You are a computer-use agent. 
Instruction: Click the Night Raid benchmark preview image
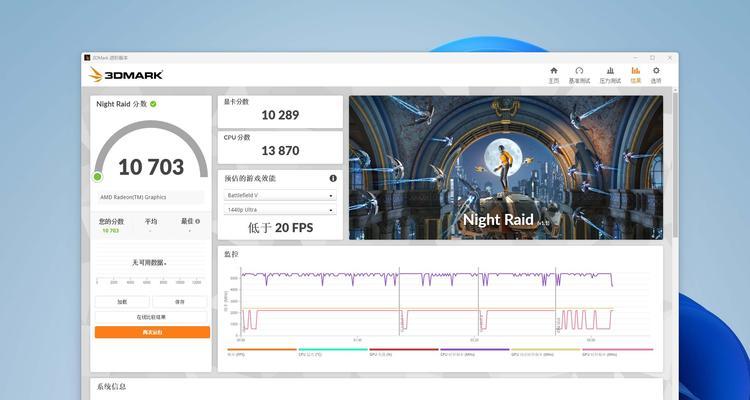pos(506,167)
